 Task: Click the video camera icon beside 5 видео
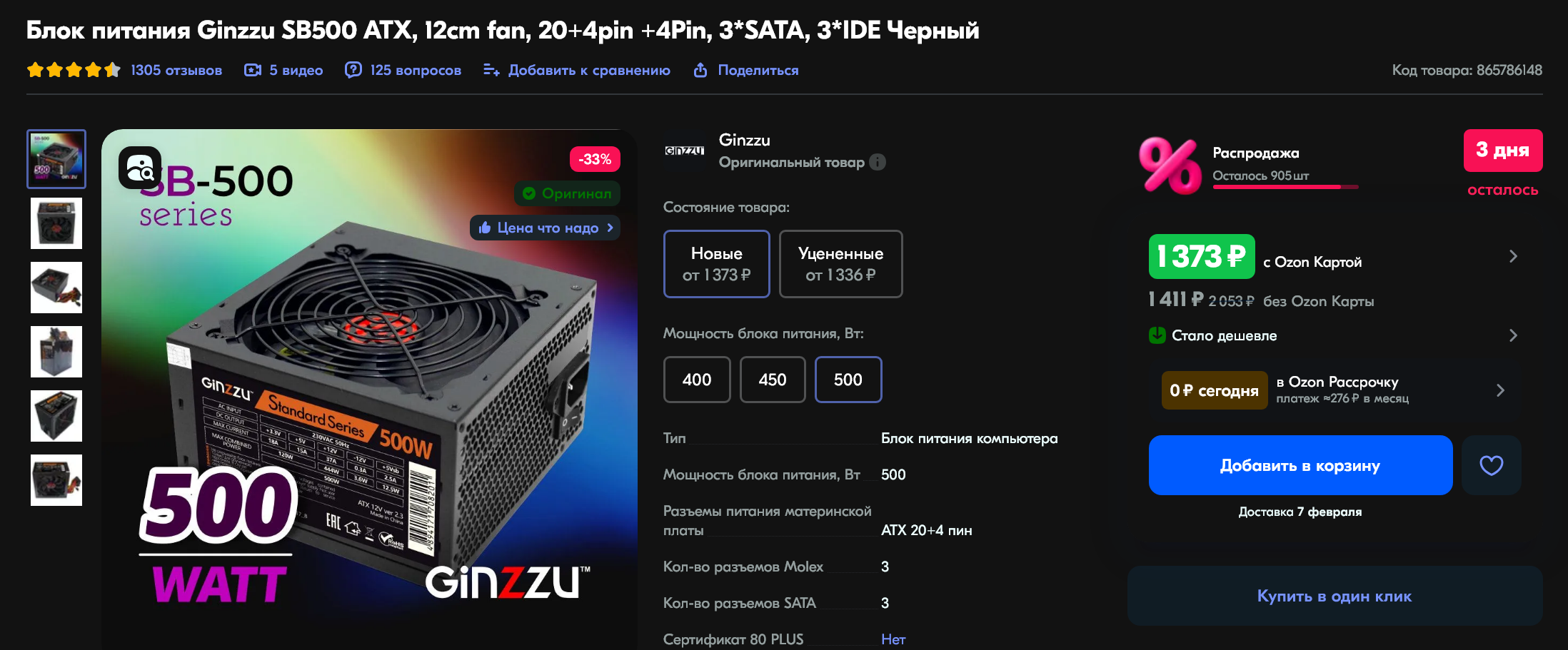(253, 70)
